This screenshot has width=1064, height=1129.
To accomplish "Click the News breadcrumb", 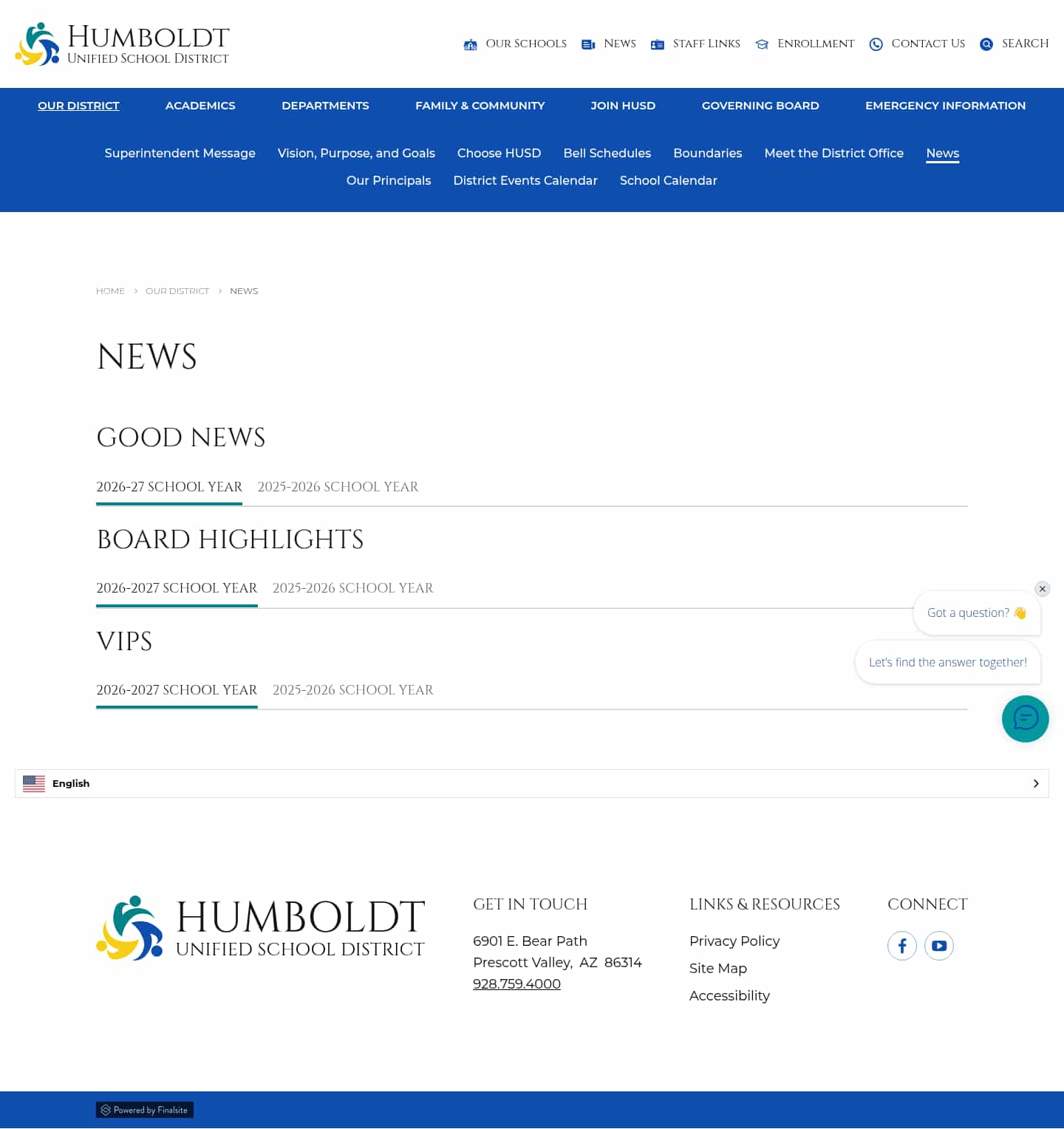I will [244, 291].
